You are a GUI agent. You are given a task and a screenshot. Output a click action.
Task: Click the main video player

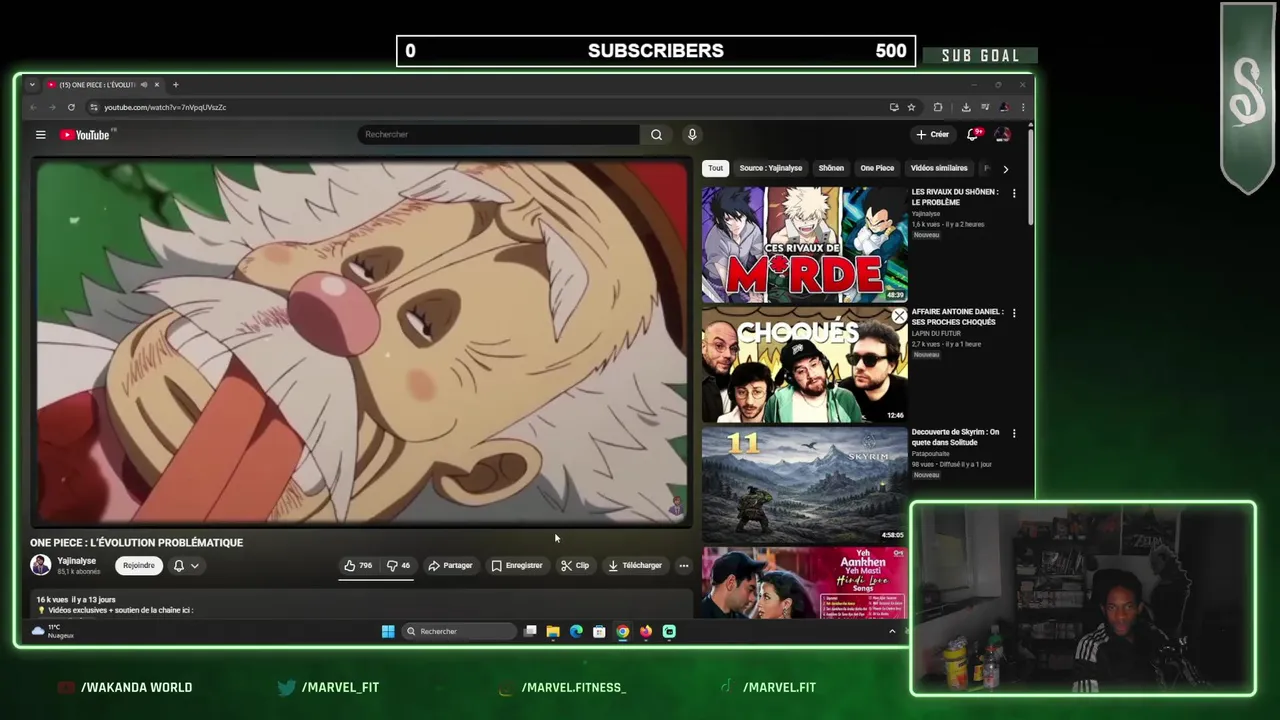tap(360, 342)
